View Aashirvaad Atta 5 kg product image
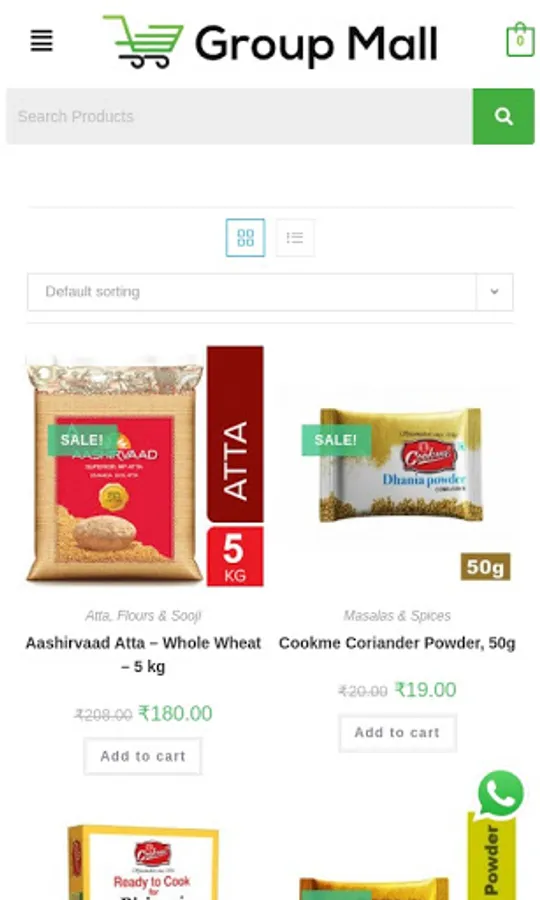540x900 pixels. coord(145,466)
